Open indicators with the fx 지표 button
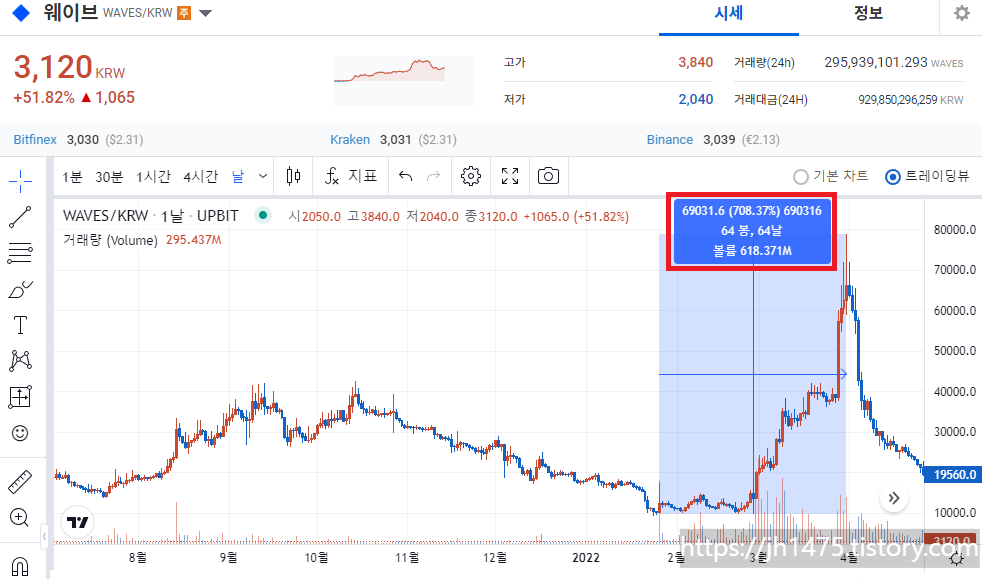 coord(351,177)
